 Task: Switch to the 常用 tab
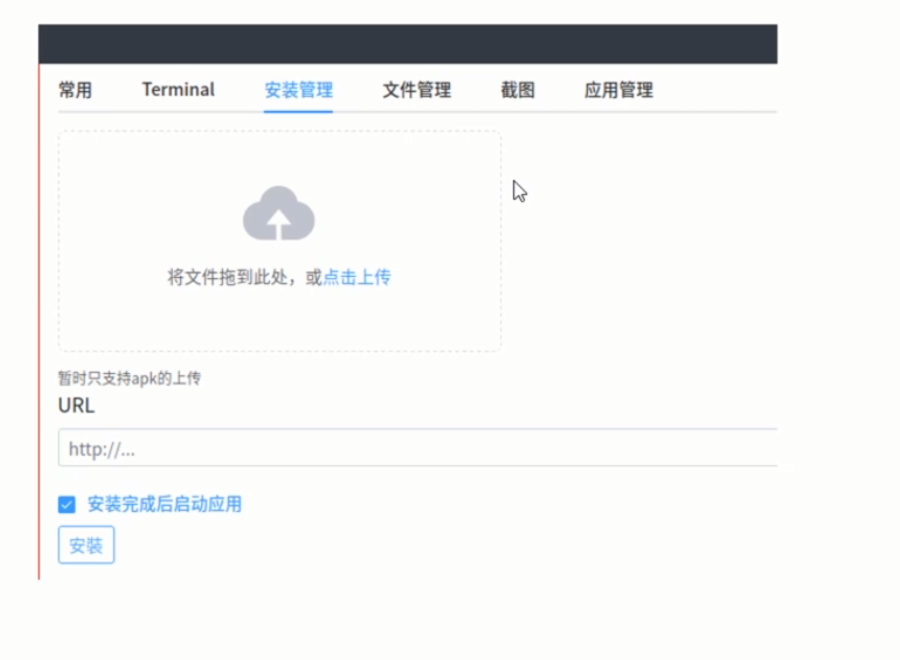75,90
